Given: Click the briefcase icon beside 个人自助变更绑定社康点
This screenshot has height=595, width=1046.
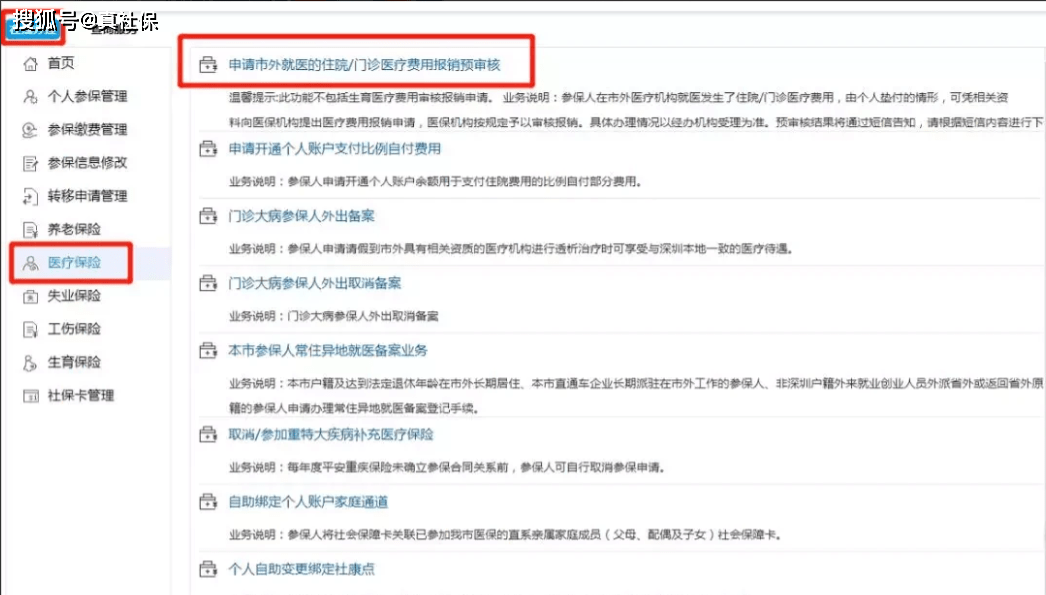Looking at the screenshot, I should point(207,567).
